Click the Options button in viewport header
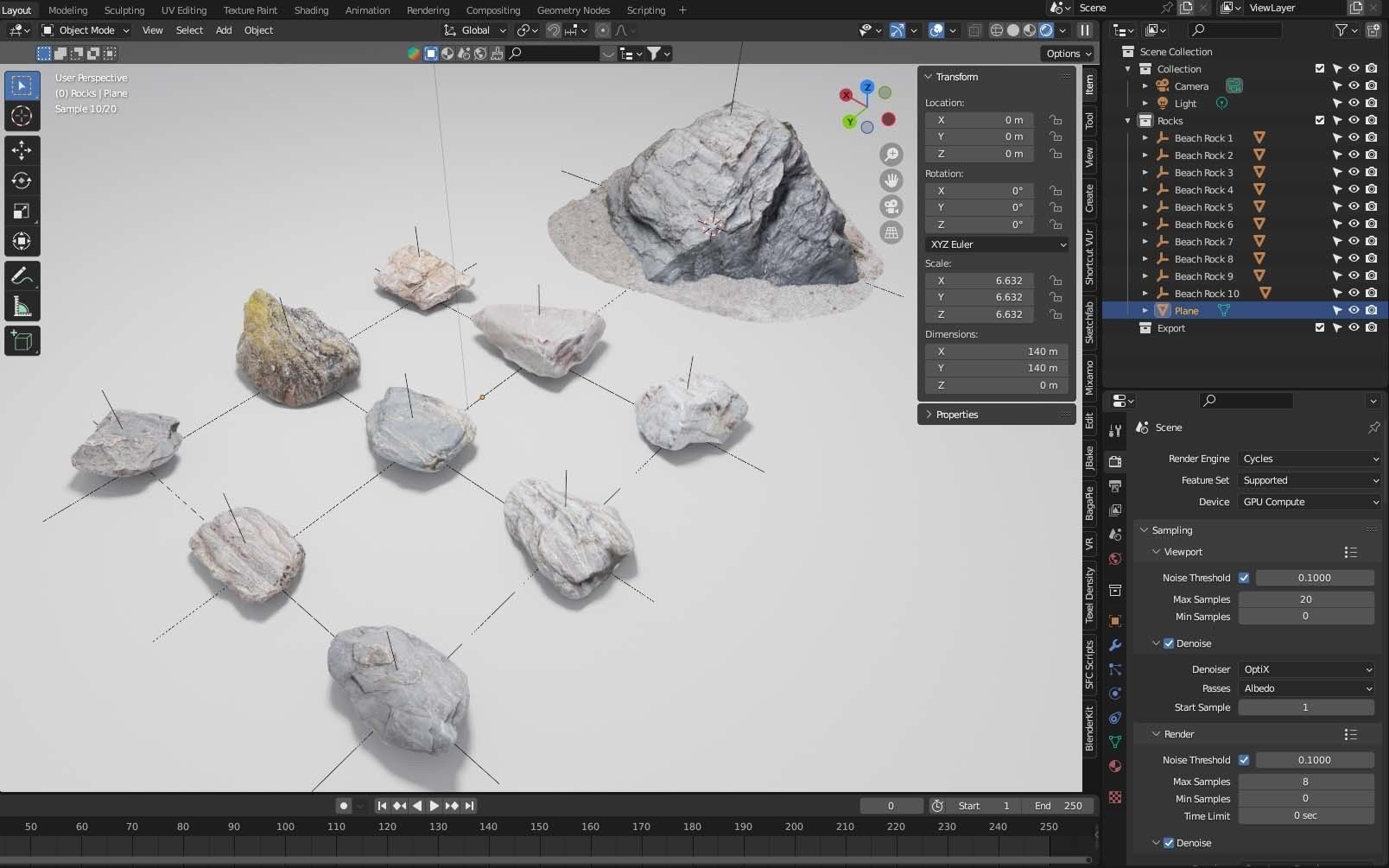Image resolution: width=1389 pixels, height=868 pixels. (1069, 54)
